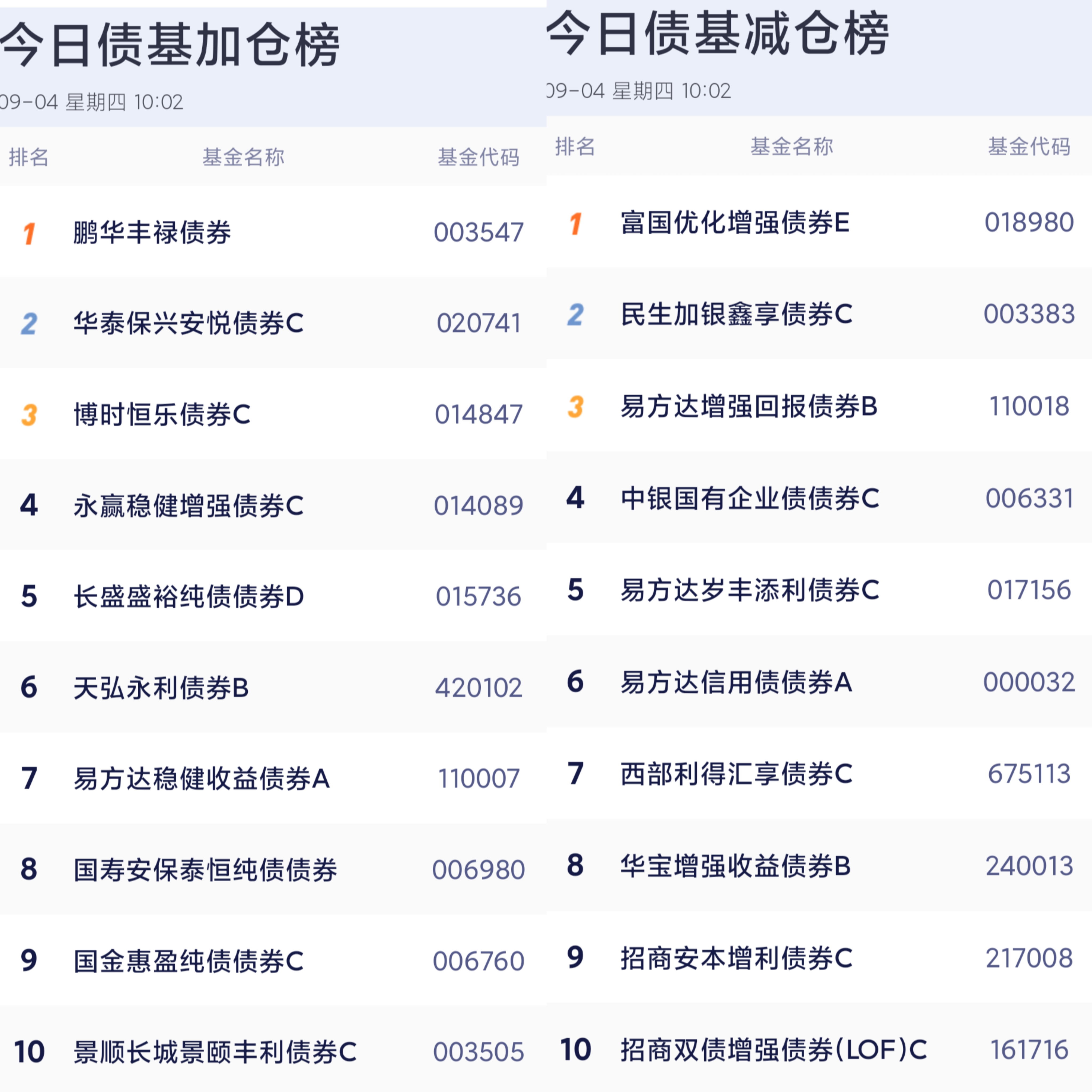Click fund code 161716
This screenshot has width=1092, height=1092.
click(x=1029, y=1050)
